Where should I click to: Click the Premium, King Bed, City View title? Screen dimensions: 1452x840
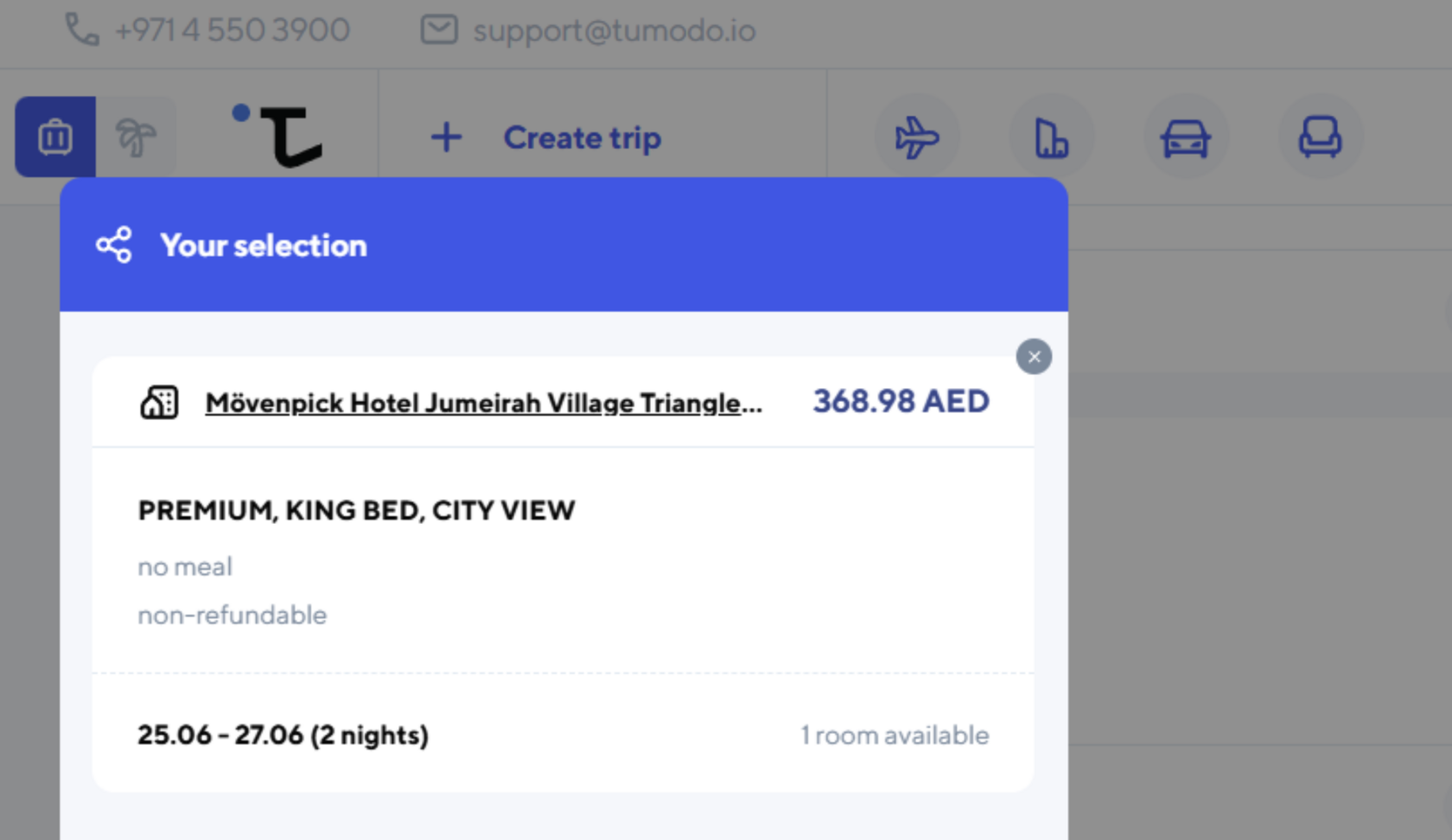(x=356, y=511)
